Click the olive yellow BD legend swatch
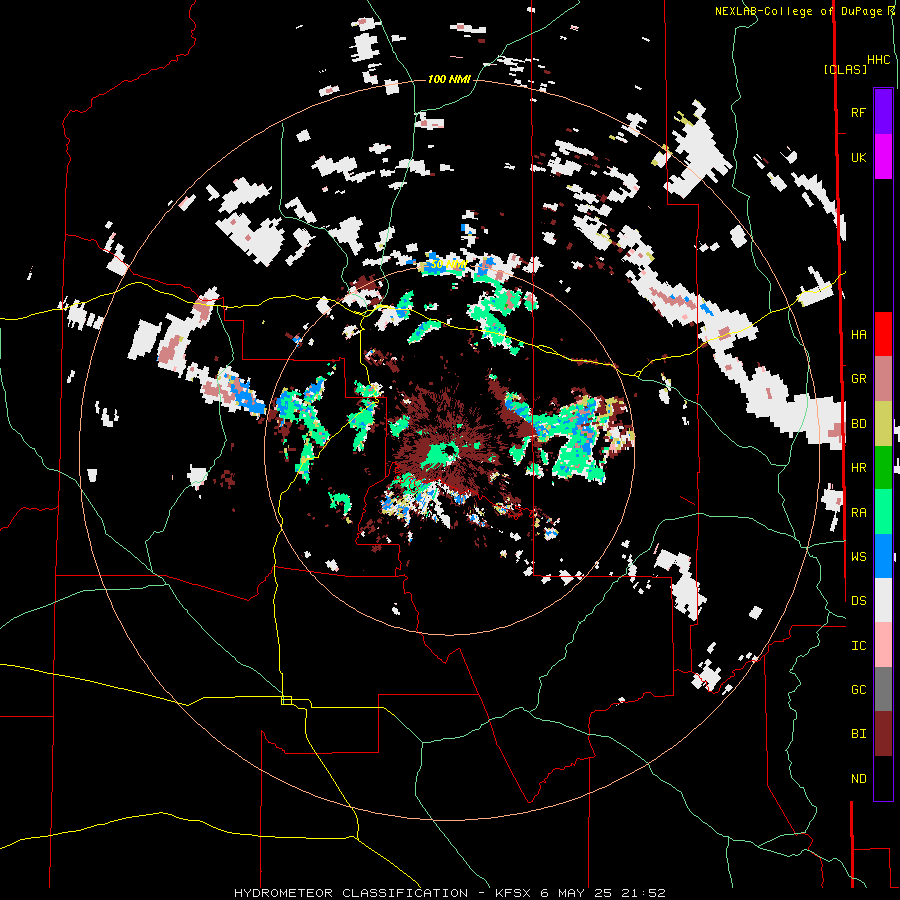 click(x=883, y=424)
